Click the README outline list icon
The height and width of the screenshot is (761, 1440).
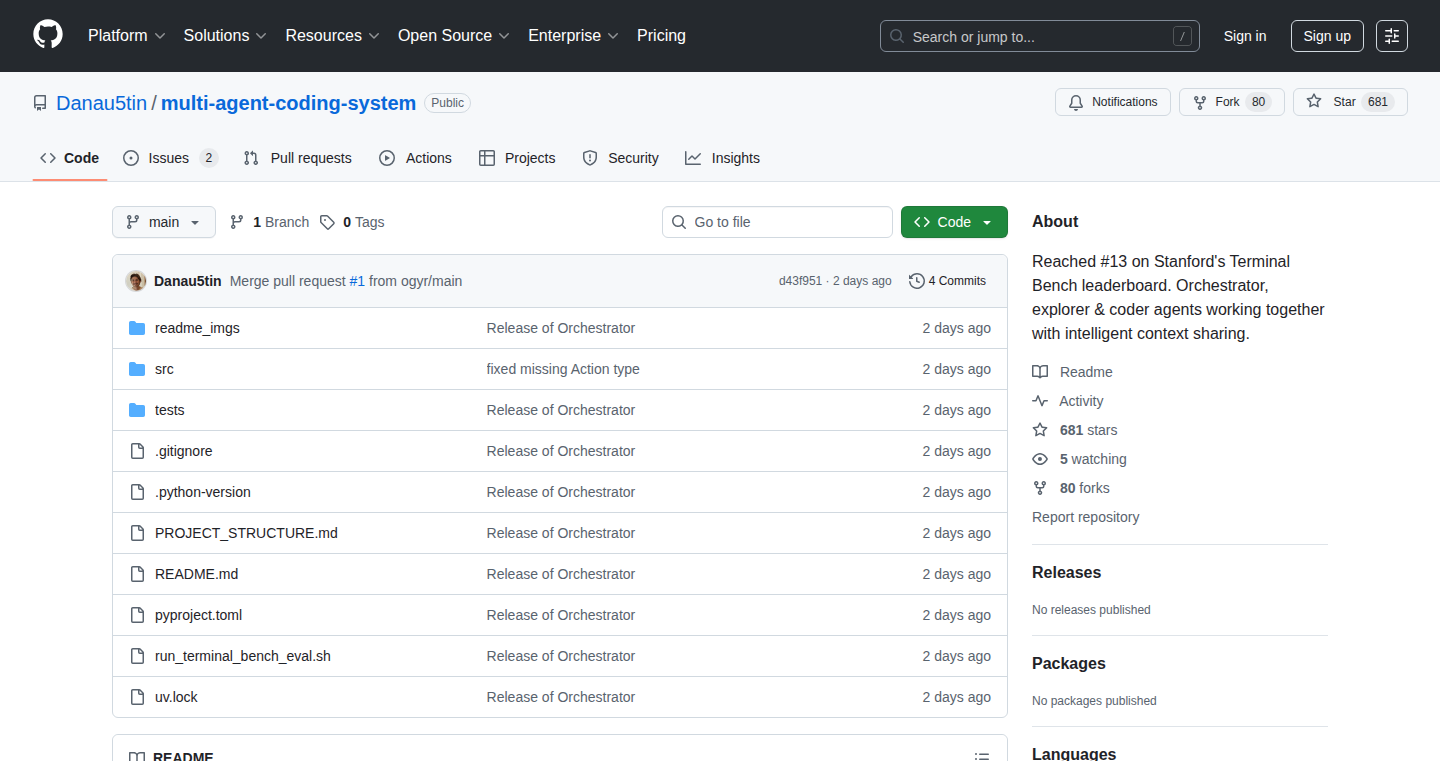coord(982,757)
